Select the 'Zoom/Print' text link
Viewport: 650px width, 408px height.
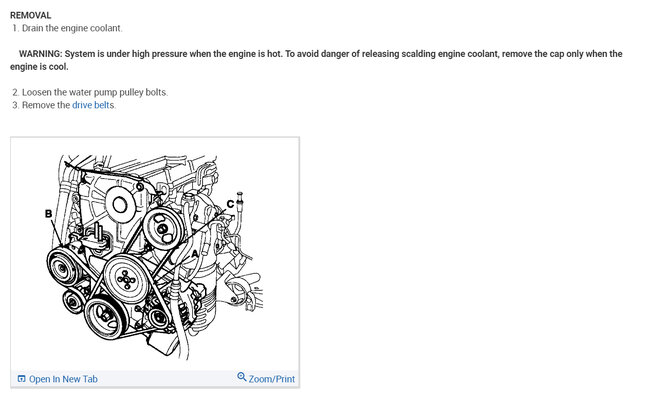272,379
